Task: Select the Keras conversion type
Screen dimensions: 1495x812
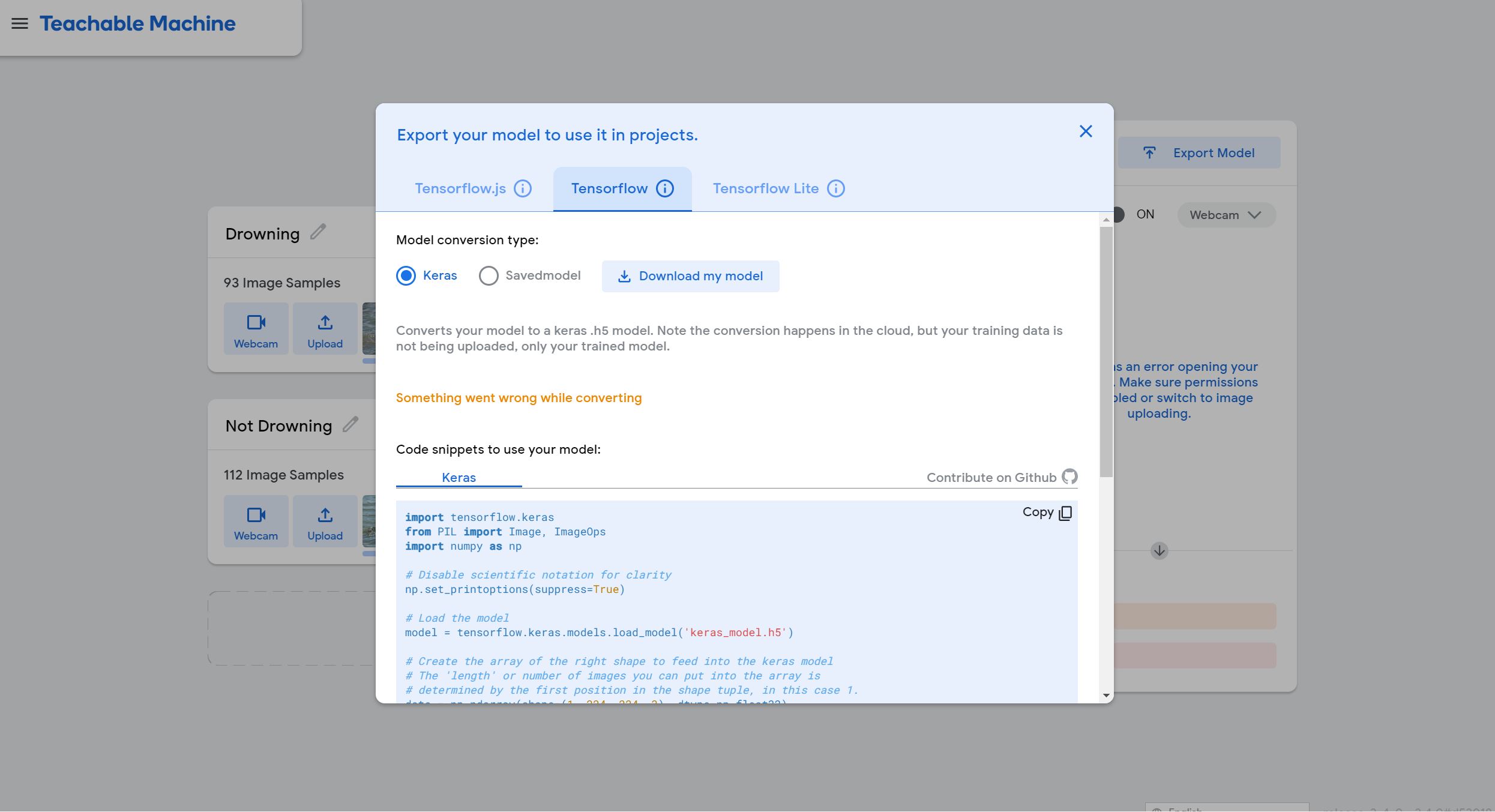Action: tap(406, 275)
